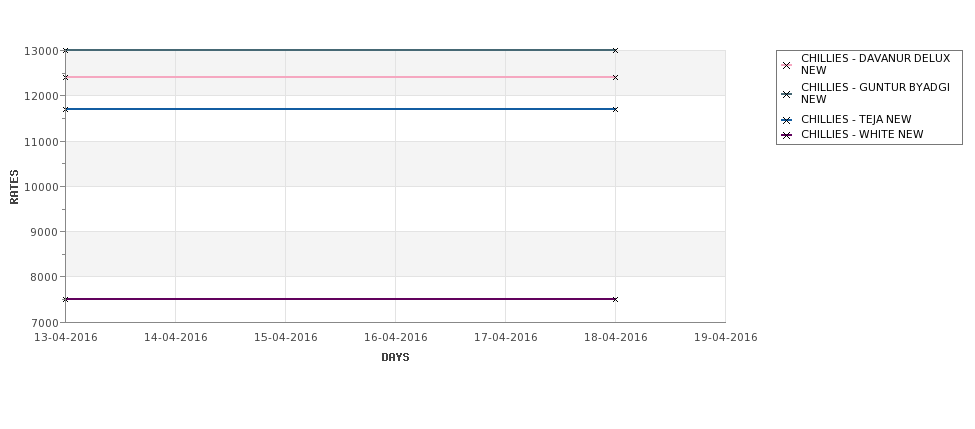This screenshot has width=975, height=429.
Task: Click the pink Davanur Delux series line
Action: tap(340, 77)
